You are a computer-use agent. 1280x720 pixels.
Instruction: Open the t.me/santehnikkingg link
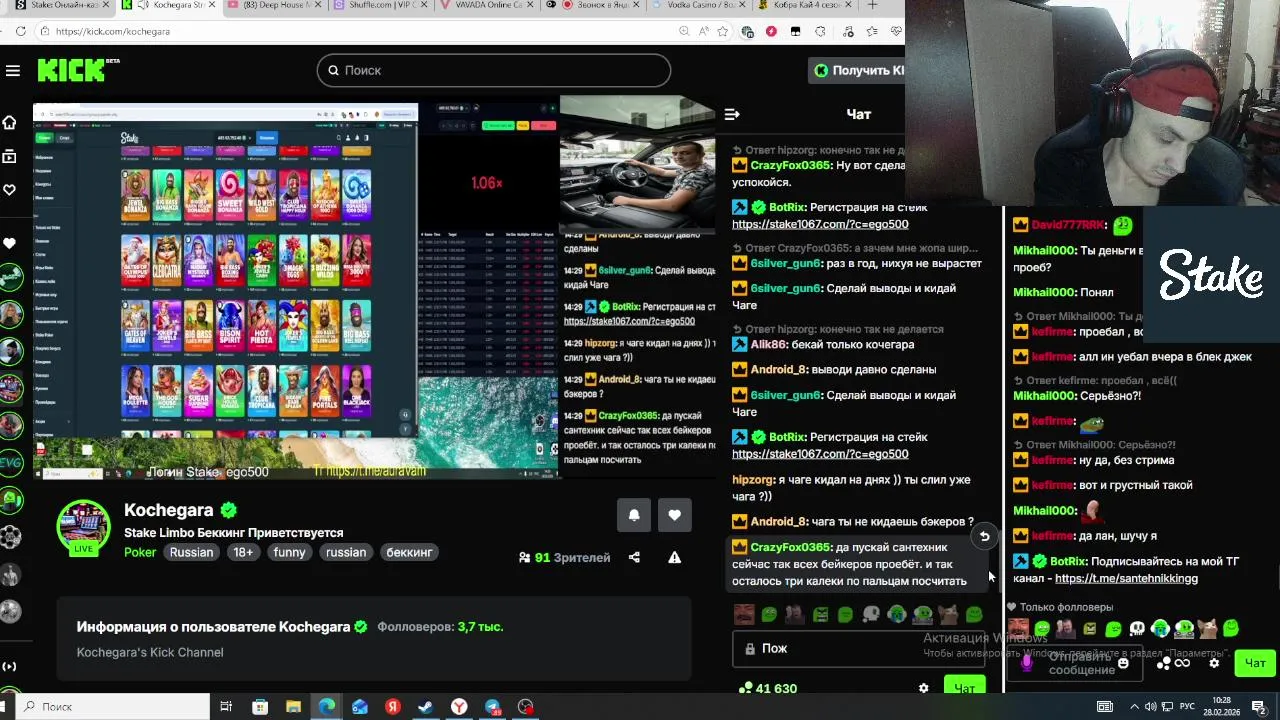[1126, 578]
